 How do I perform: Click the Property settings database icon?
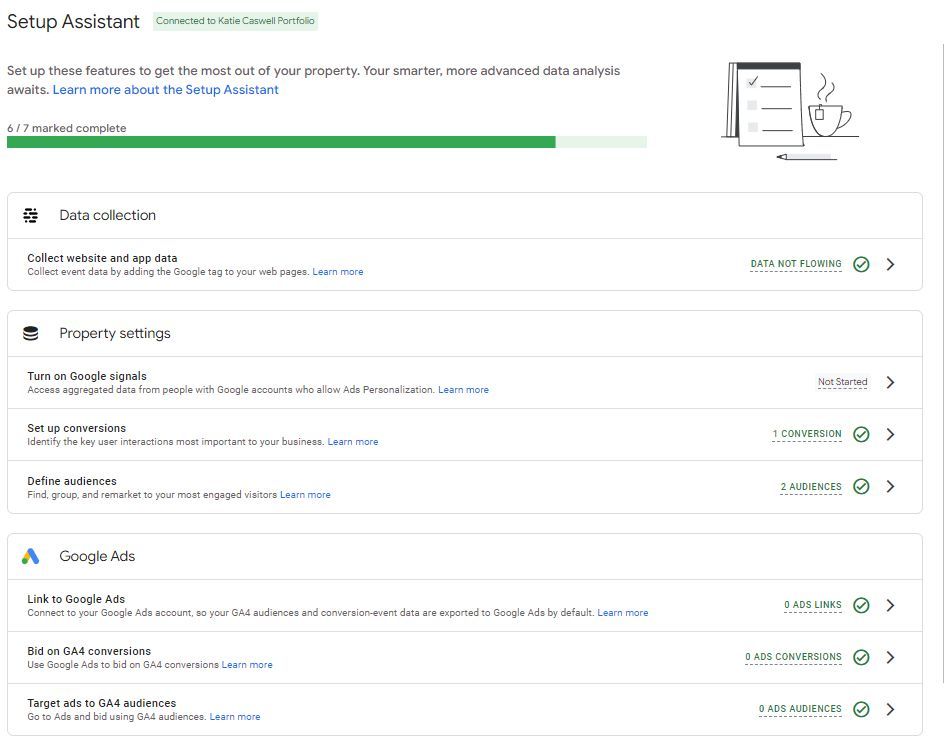(x=31, y=333)
